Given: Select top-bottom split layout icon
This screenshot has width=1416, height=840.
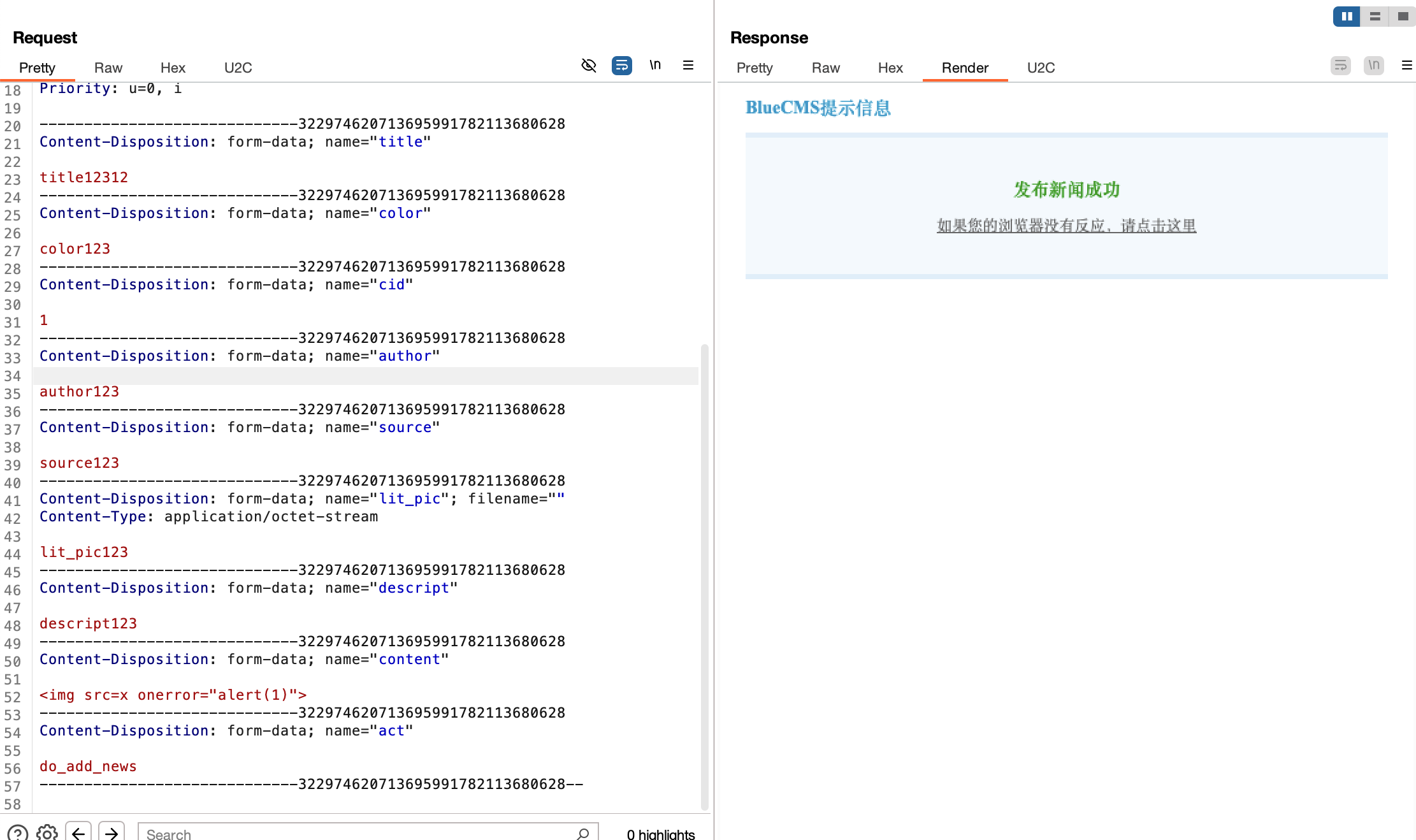Looking at the screenshot, I should (1375, 17).
